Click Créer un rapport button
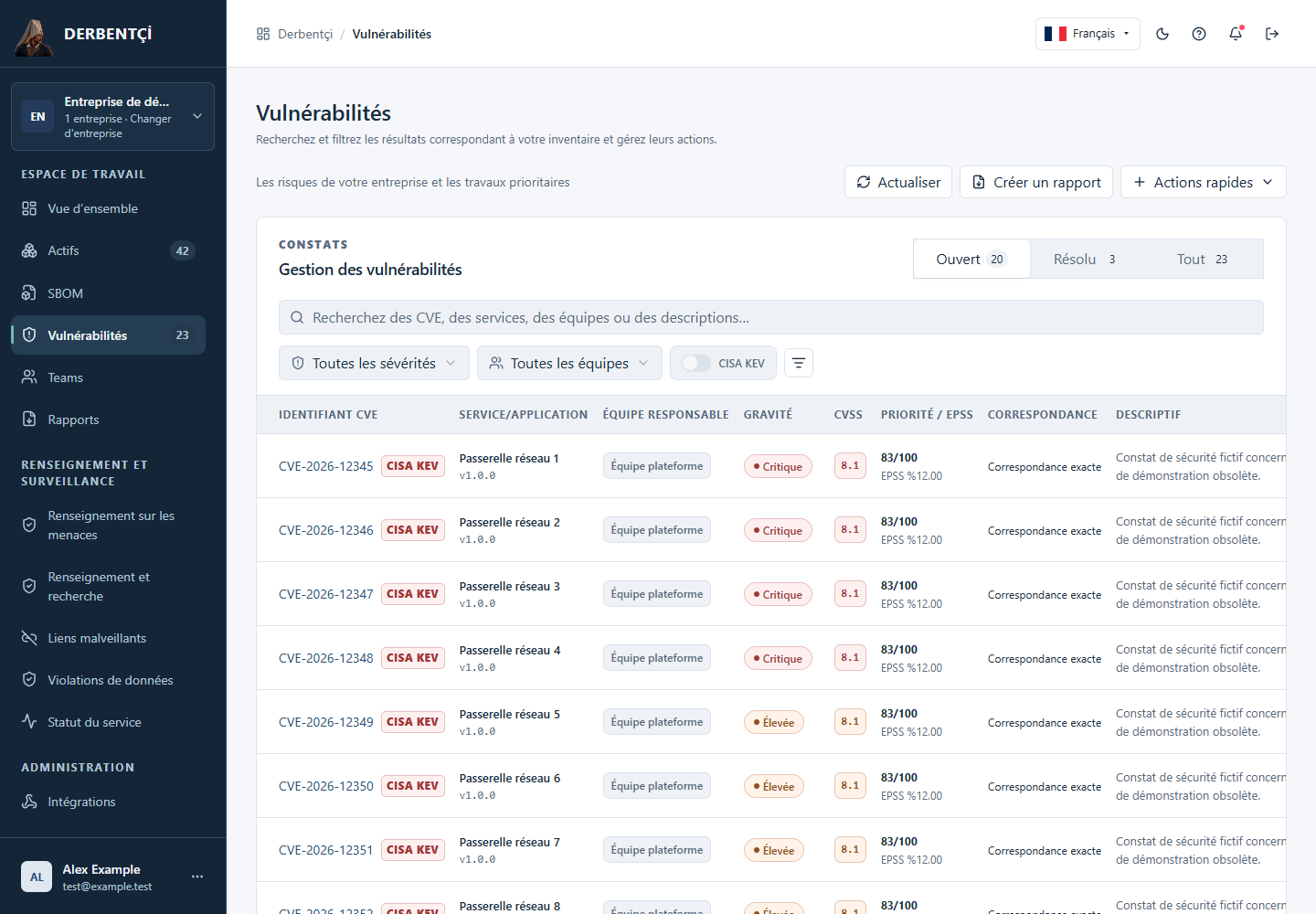The image size is (1316, 914). [x=1036, y=182]
